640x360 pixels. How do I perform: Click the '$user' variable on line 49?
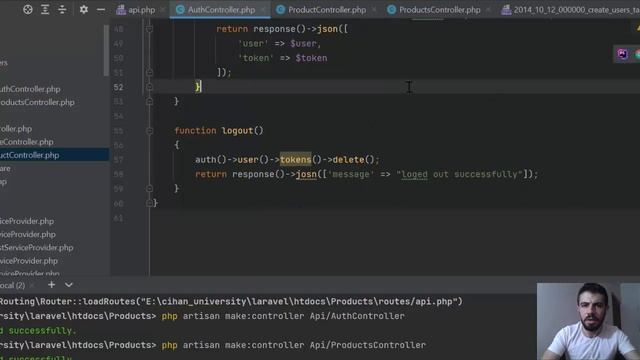(x=303, y=43)
